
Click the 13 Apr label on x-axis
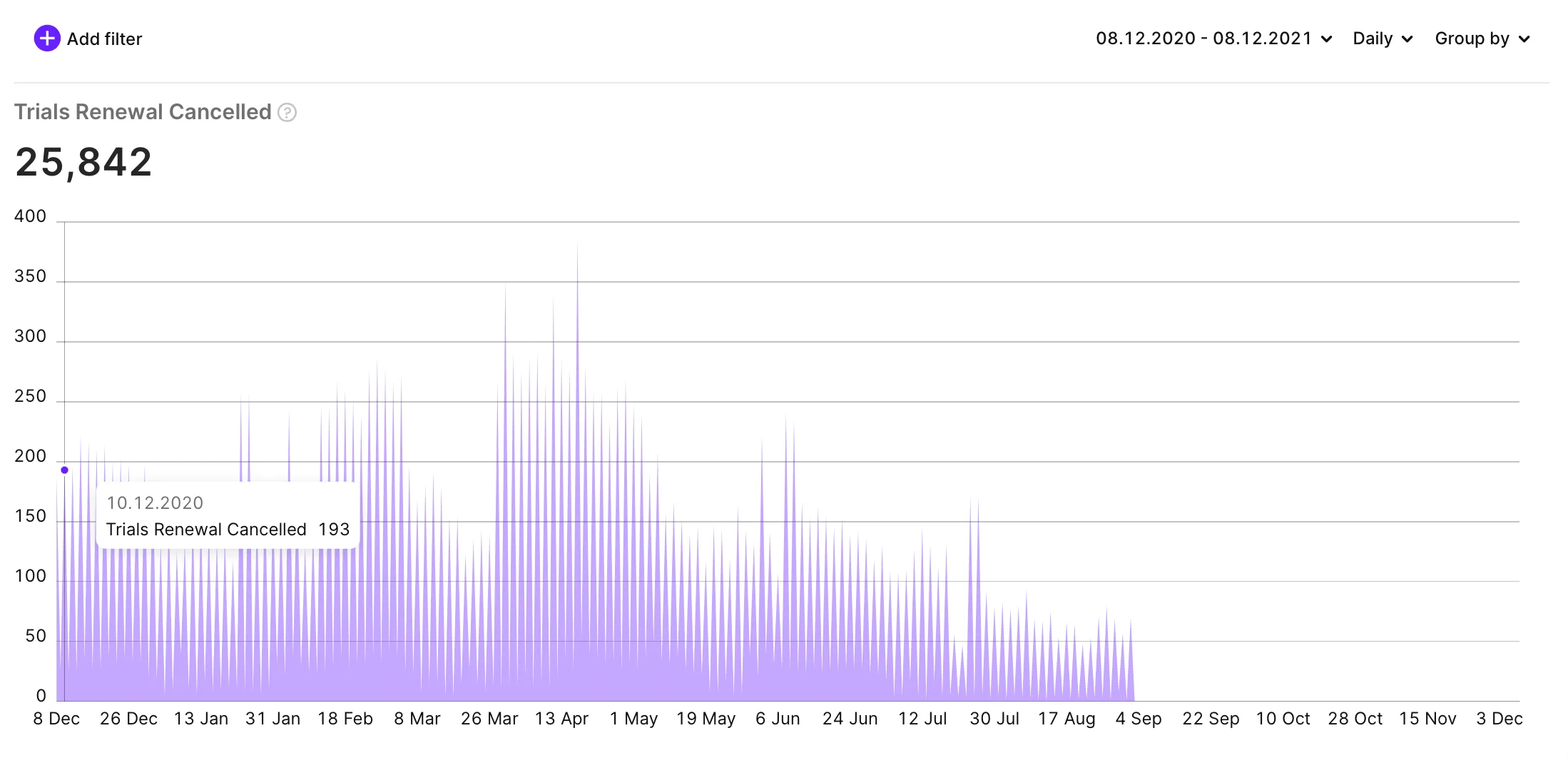tap(561, 719)
